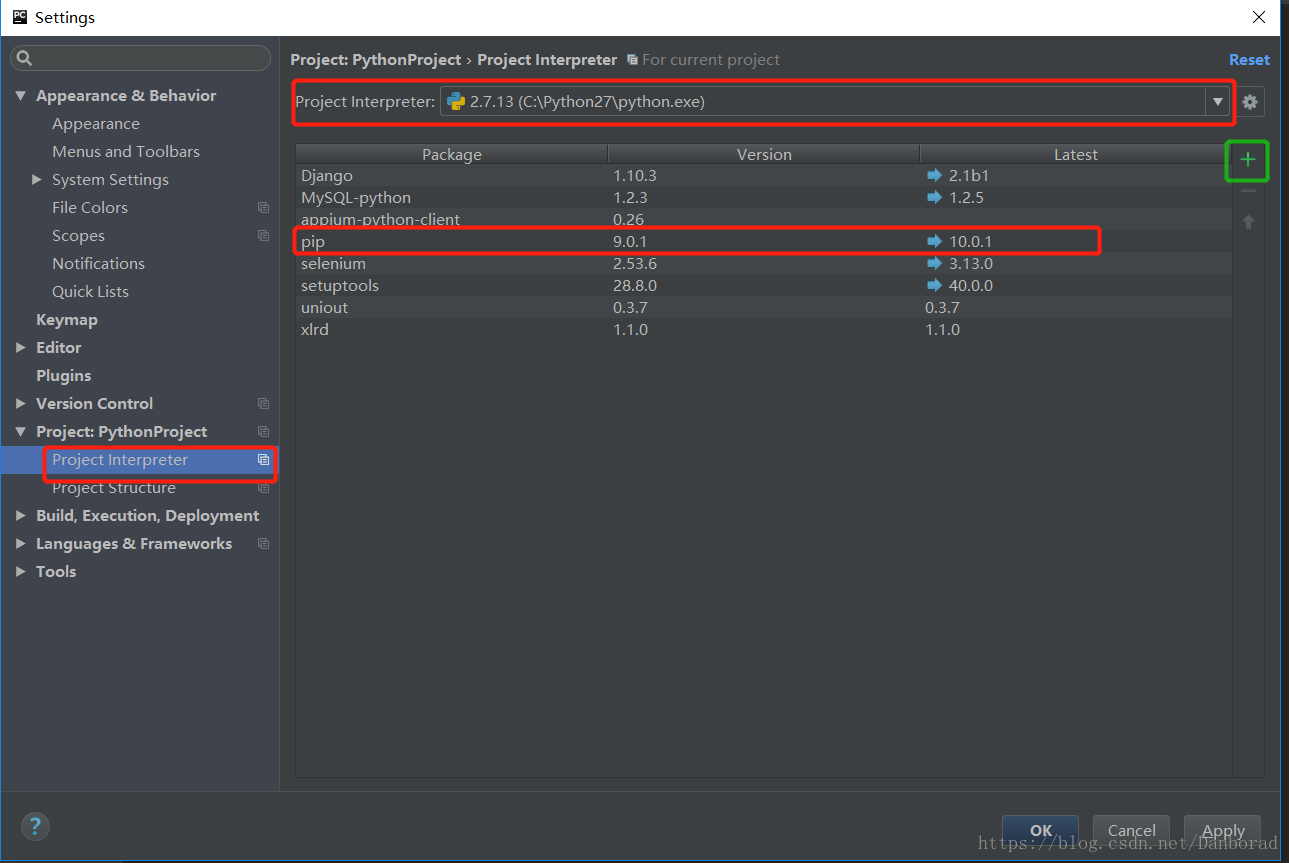The height and width of the screenshot is (863, 1289).
Task: Click the 'Project: PythonProject' breadcrumb text
Action: tap(376, 60)
